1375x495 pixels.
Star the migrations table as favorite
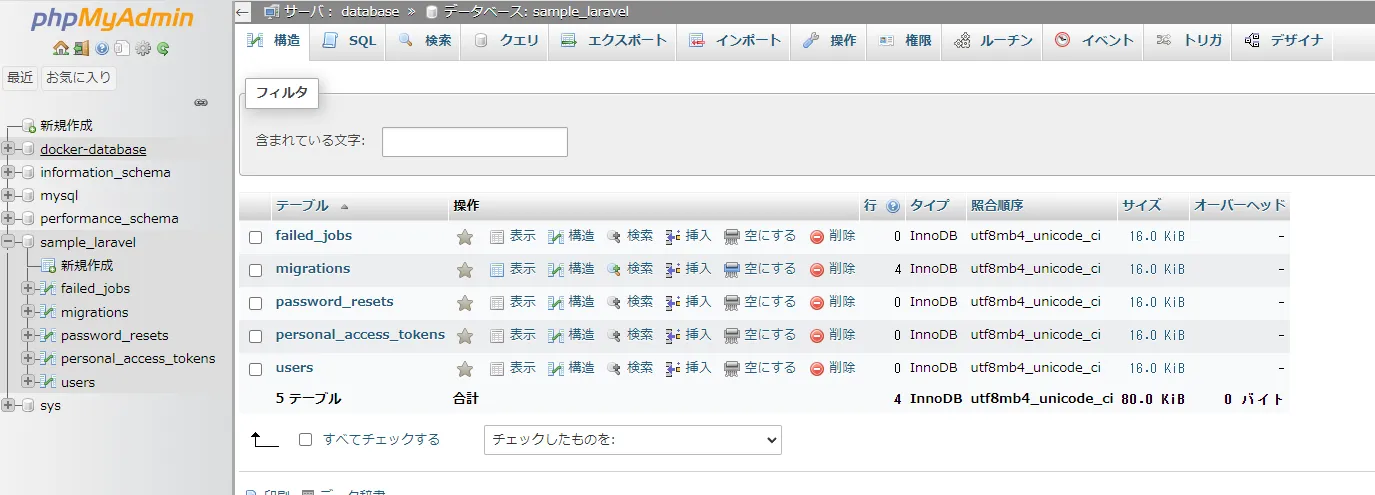tap(465, 270)
